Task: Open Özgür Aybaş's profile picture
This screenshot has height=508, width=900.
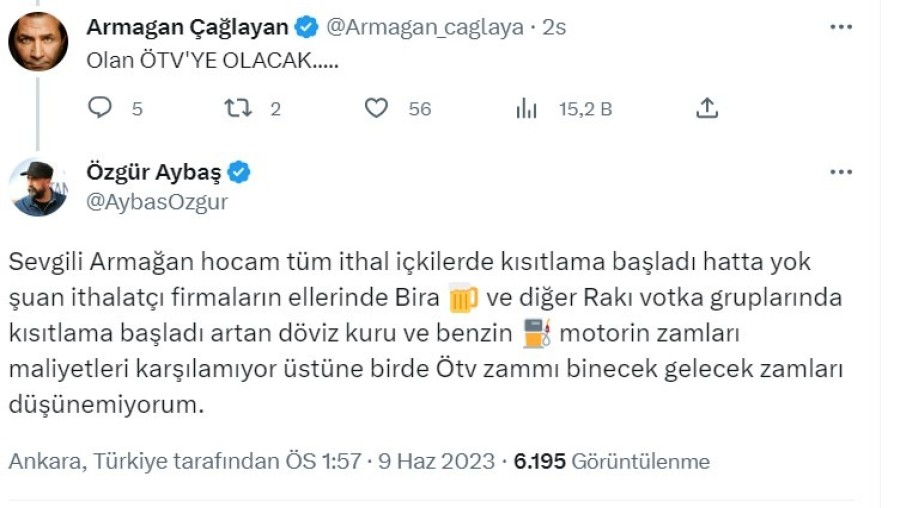Action: pyautogui.click(x=38, y=187)
